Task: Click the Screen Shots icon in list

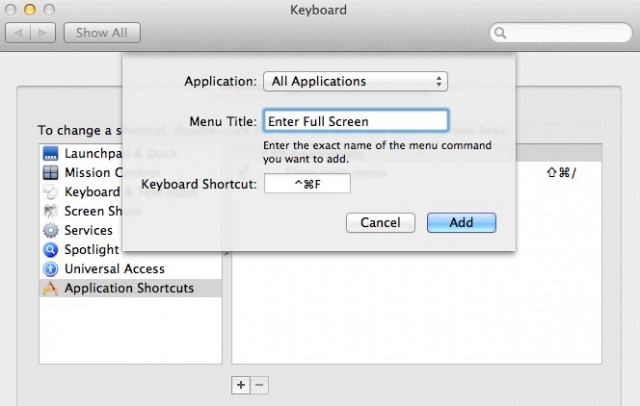Action: pyautogui.click(x=50, y=211)
